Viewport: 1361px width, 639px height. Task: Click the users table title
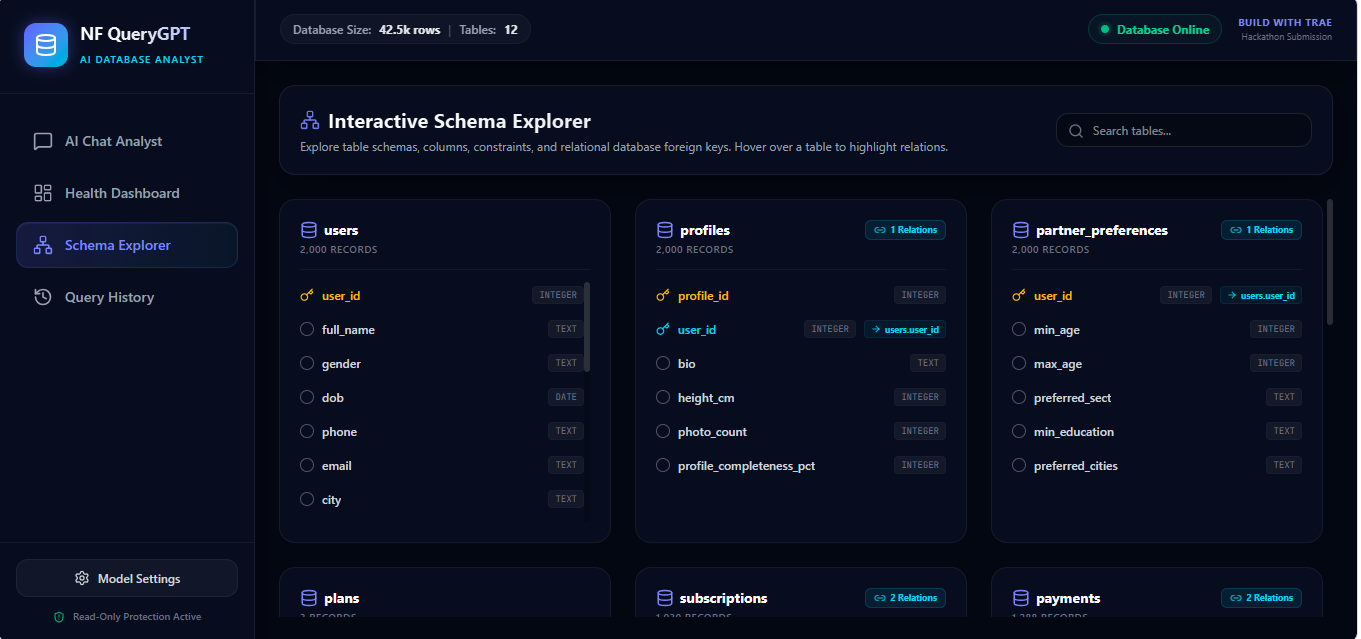point(341,230)
